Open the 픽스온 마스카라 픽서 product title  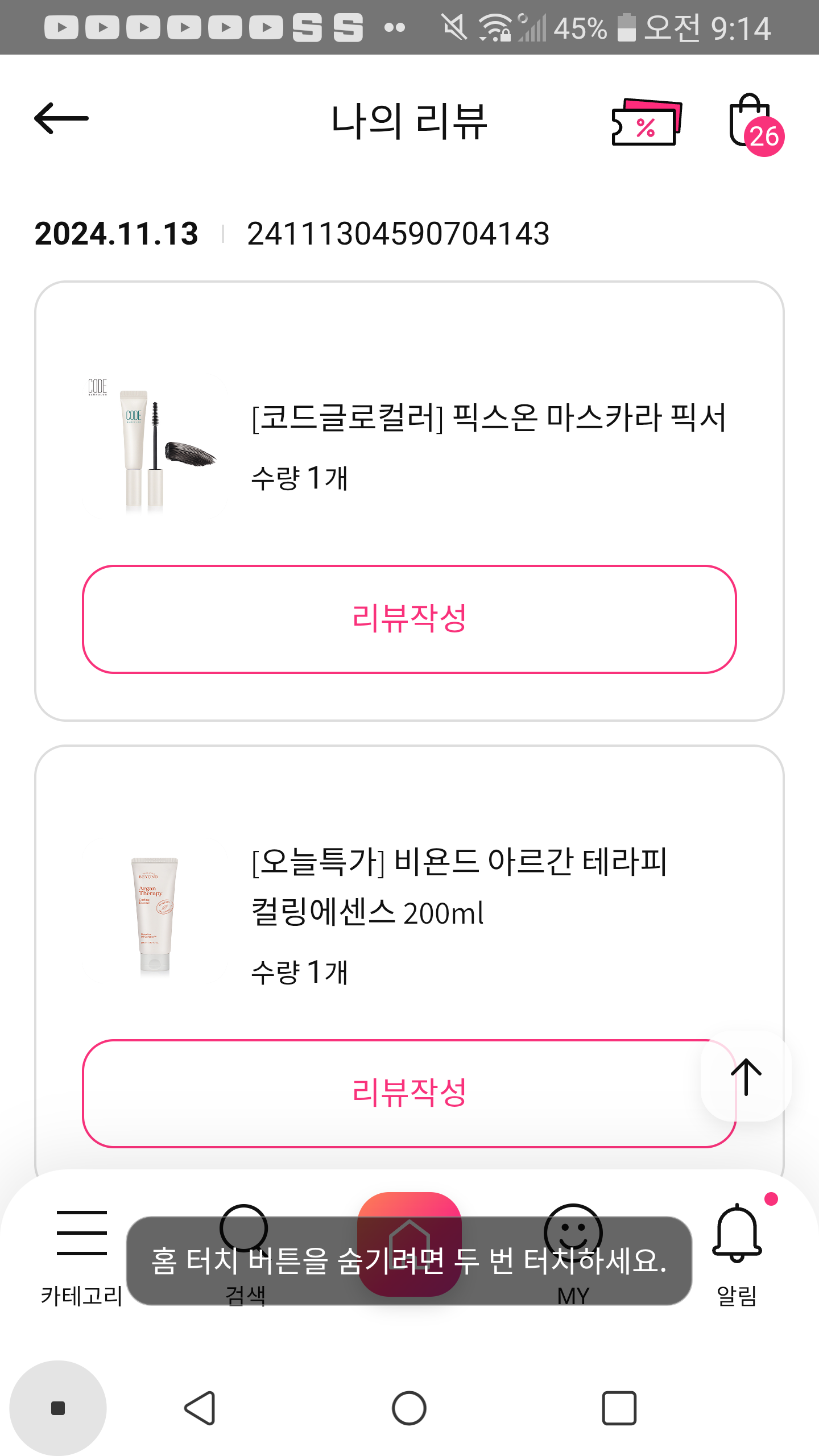[489, 418]
